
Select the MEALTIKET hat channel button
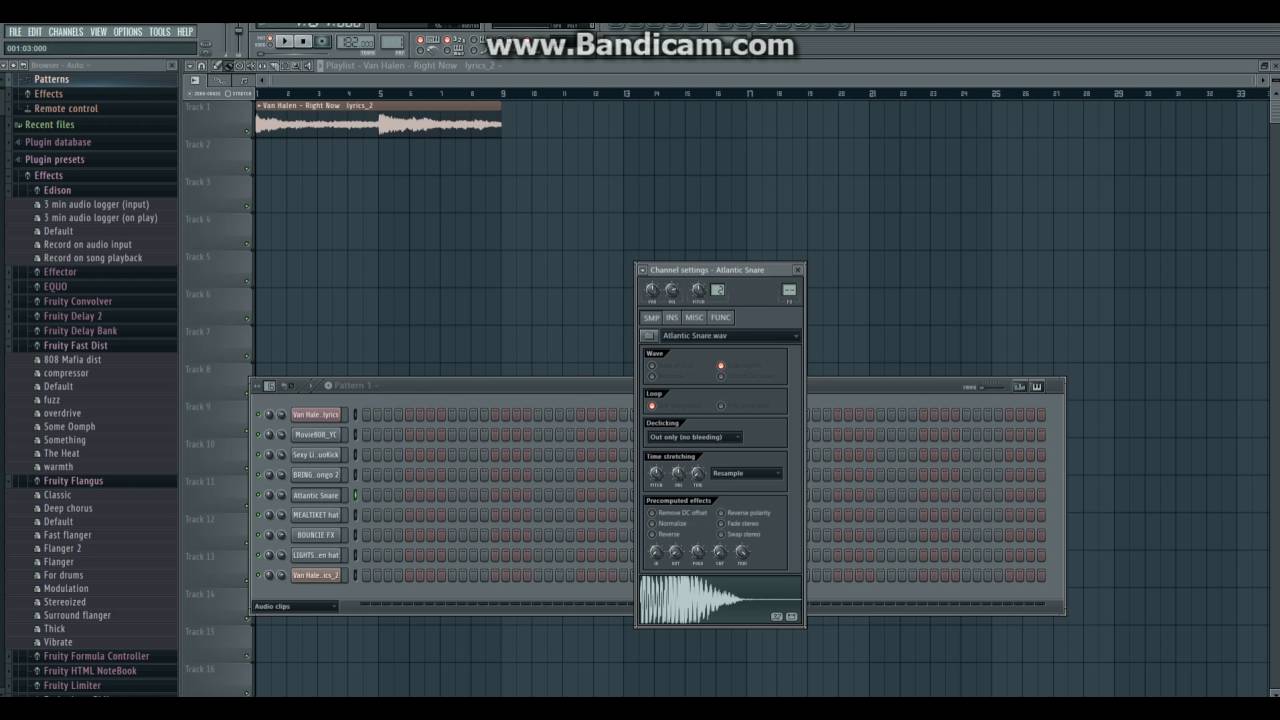coord(316,515)
